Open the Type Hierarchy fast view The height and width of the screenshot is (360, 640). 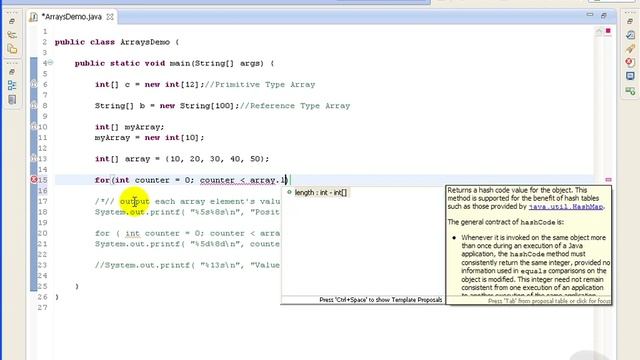pyautogui.click(x=12, y=35)
